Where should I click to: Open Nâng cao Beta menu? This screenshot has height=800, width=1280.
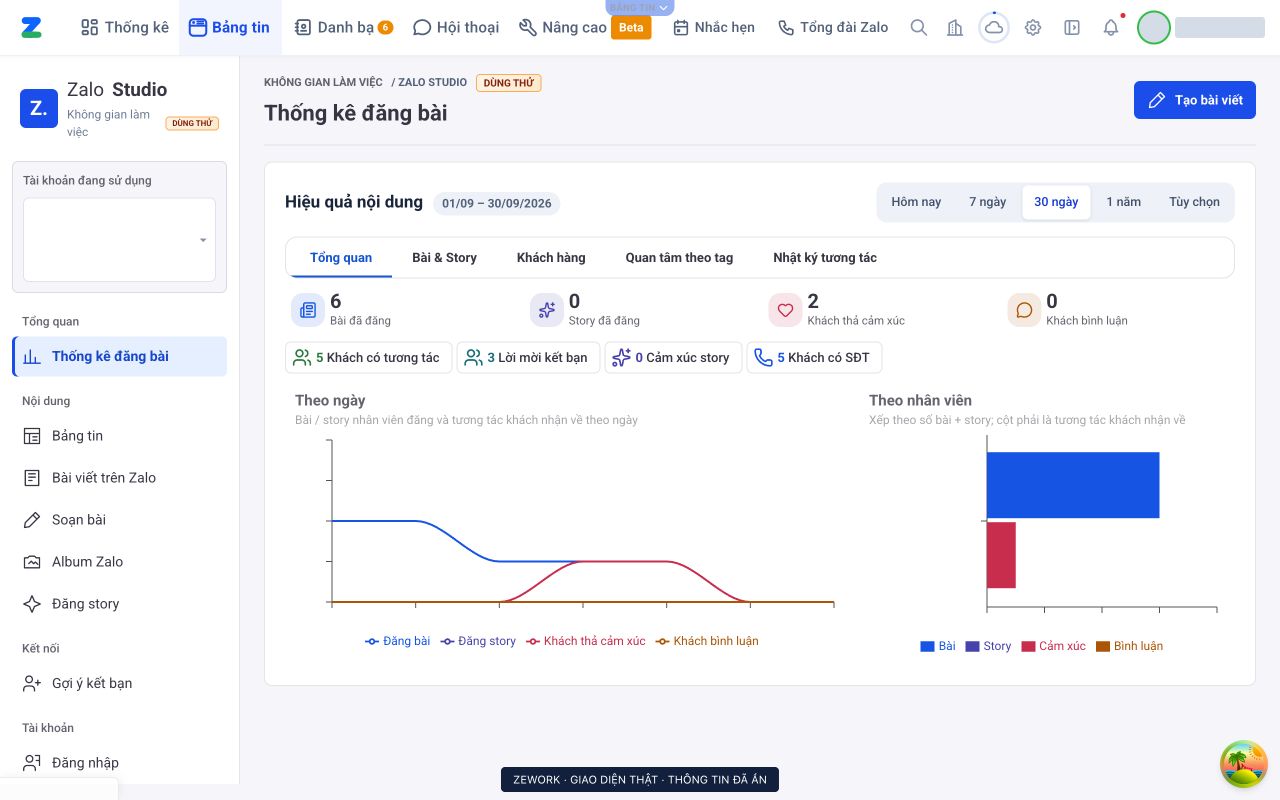(x=585, y=27)
